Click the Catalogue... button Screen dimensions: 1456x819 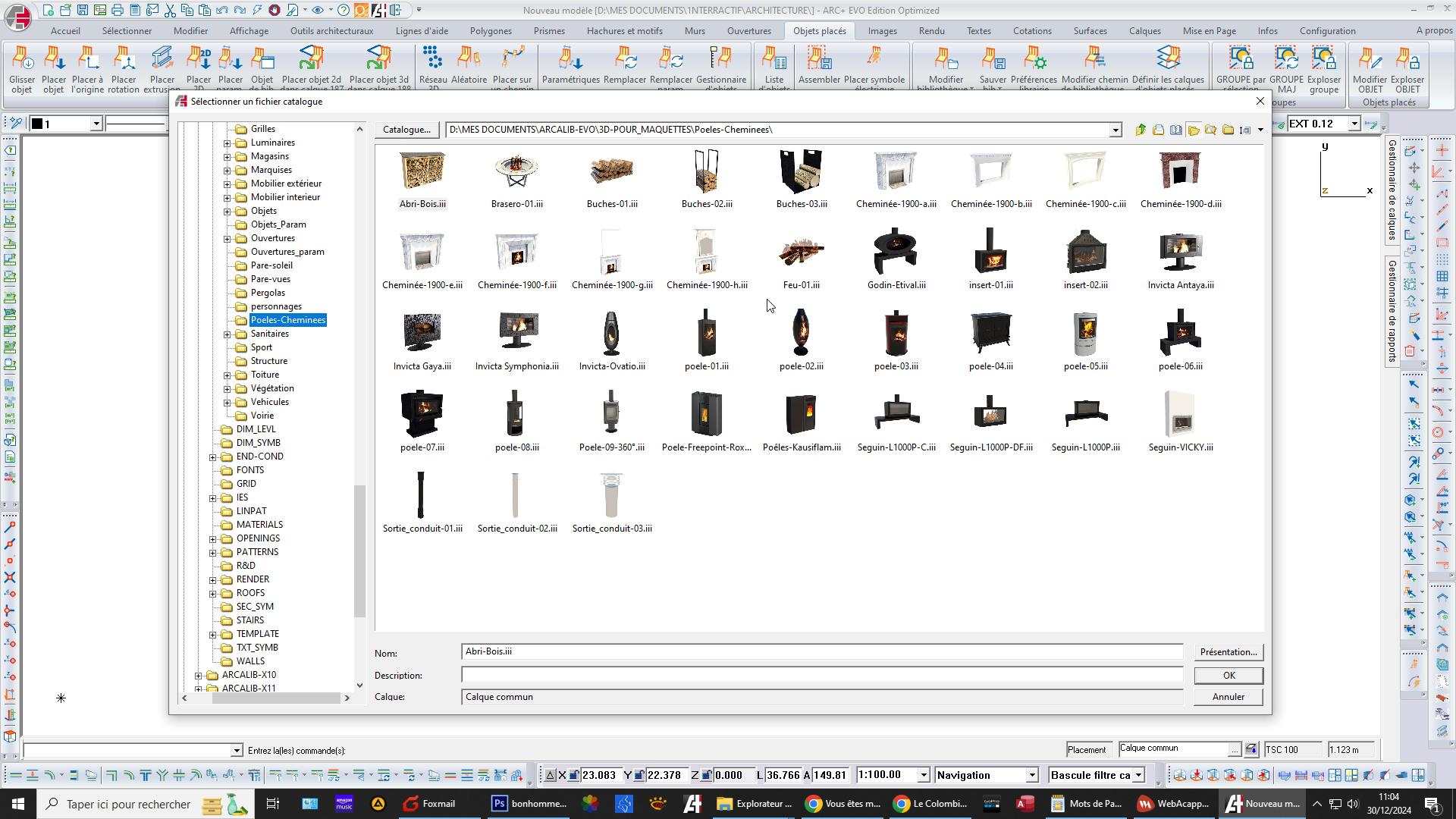pyautogui.click(x=406, y=130)
